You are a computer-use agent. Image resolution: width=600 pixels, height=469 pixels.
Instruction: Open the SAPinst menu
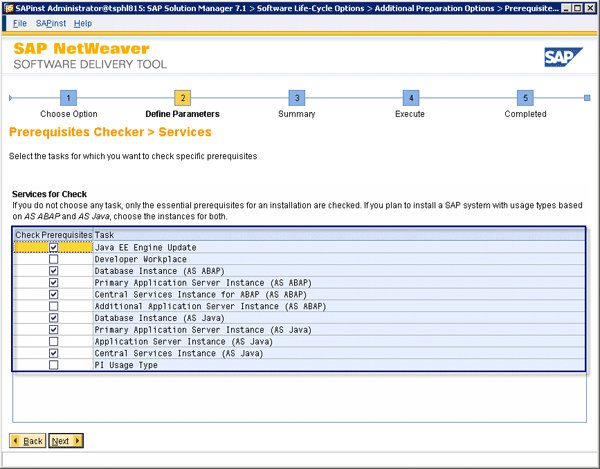(50, 23)
